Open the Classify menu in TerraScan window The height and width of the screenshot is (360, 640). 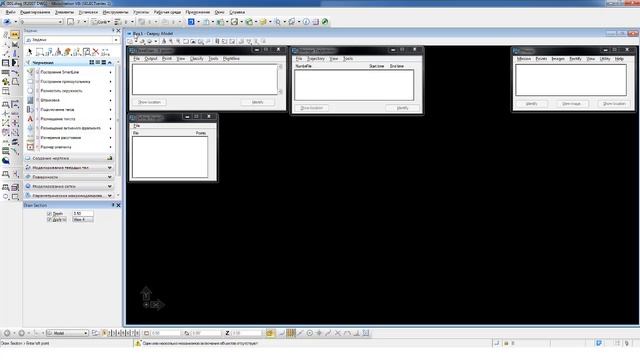pos(197,59)
